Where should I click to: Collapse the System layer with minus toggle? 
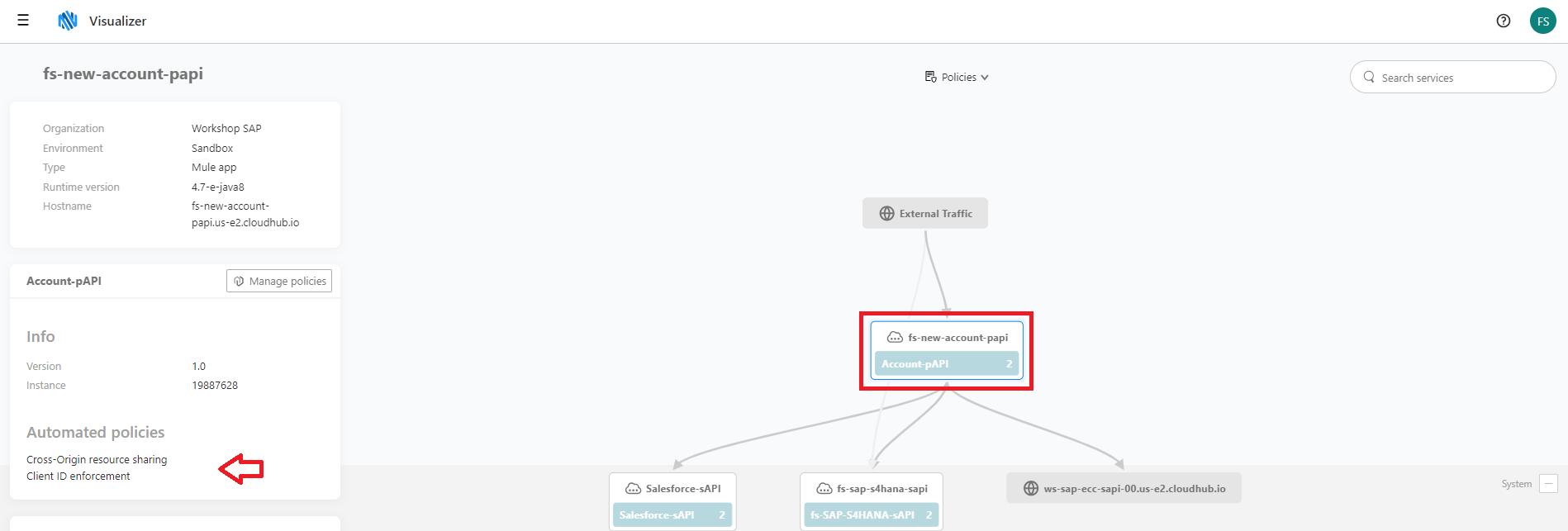(1549, 484)
